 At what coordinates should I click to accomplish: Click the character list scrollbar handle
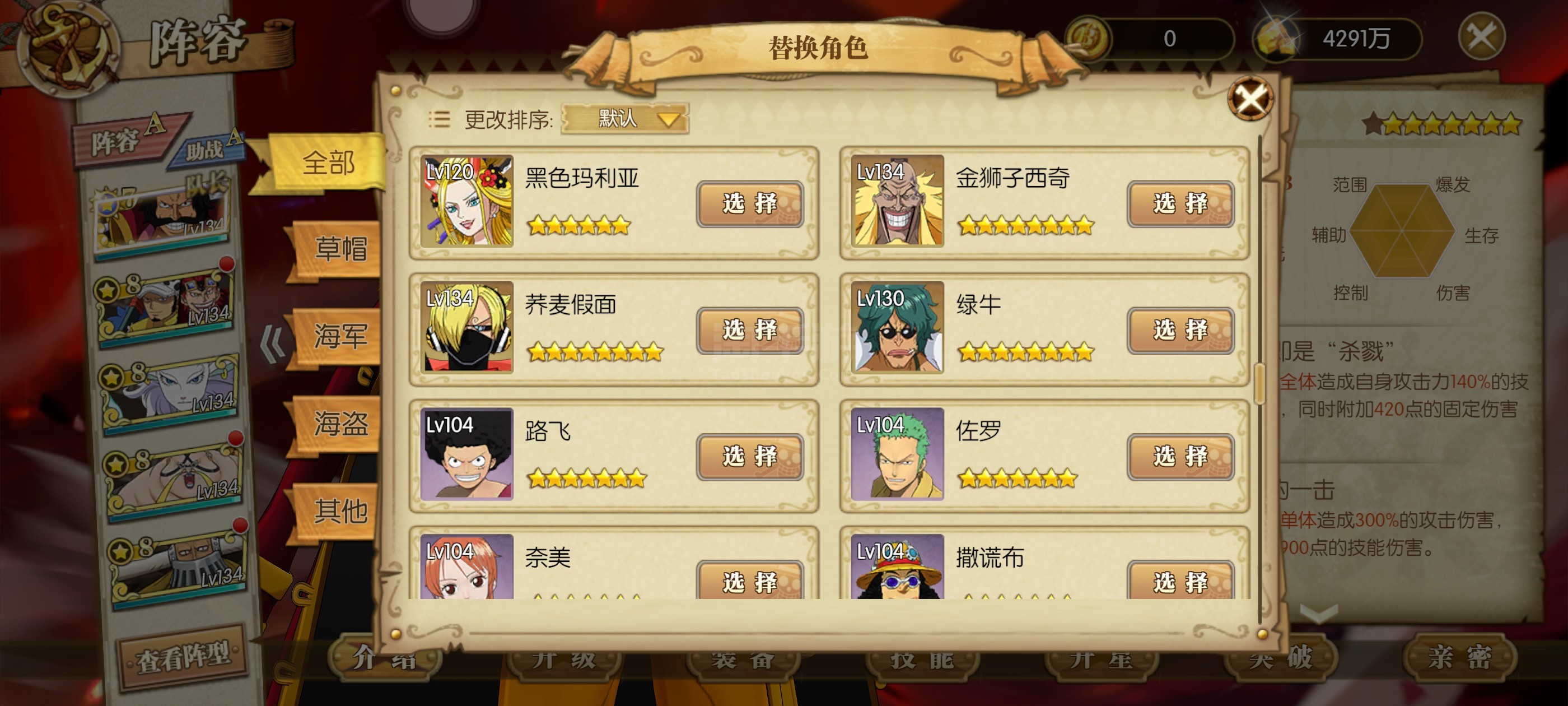(x=1259, y=383)
